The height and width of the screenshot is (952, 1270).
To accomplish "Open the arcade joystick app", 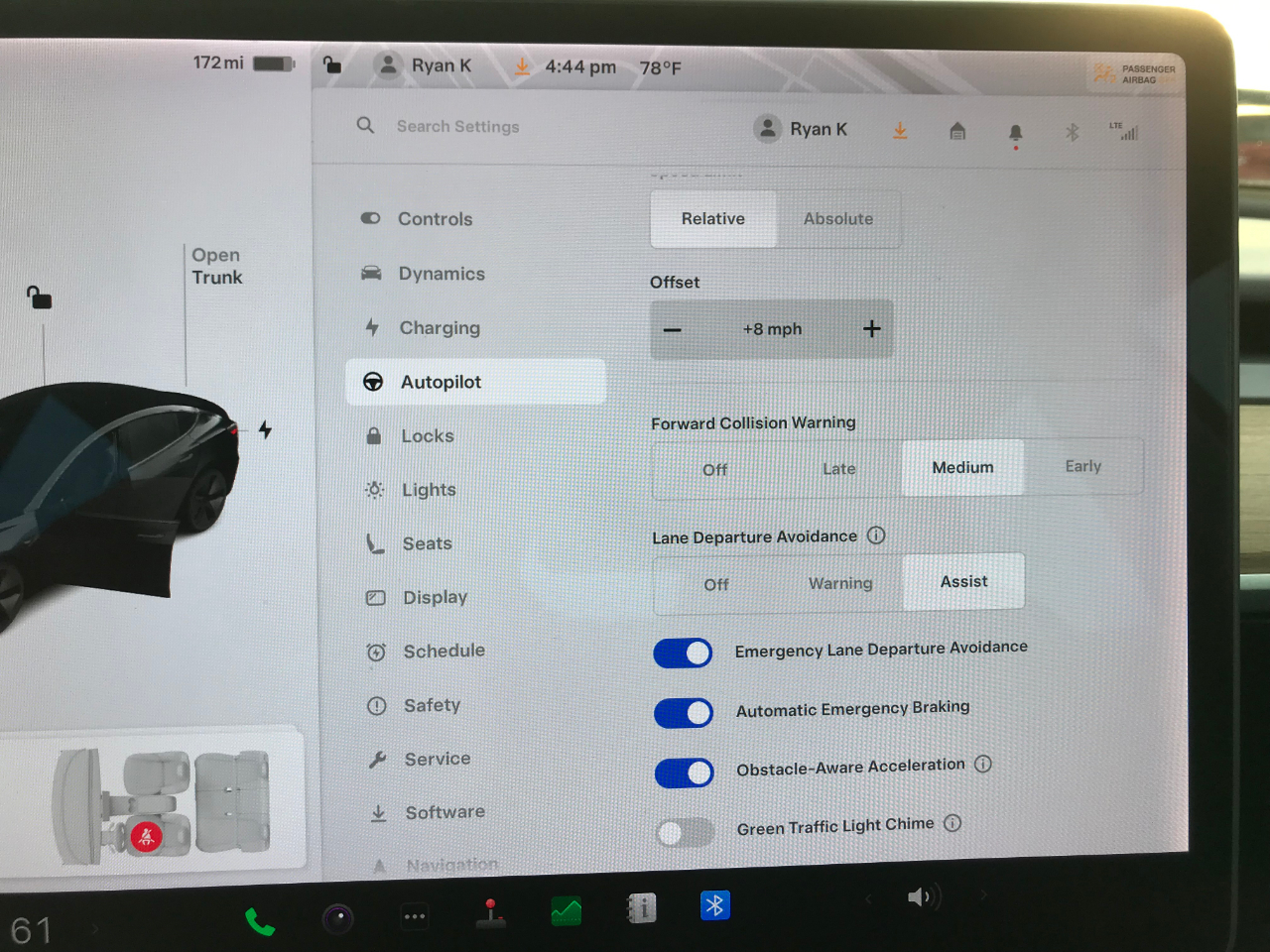I will coord(490,914).
